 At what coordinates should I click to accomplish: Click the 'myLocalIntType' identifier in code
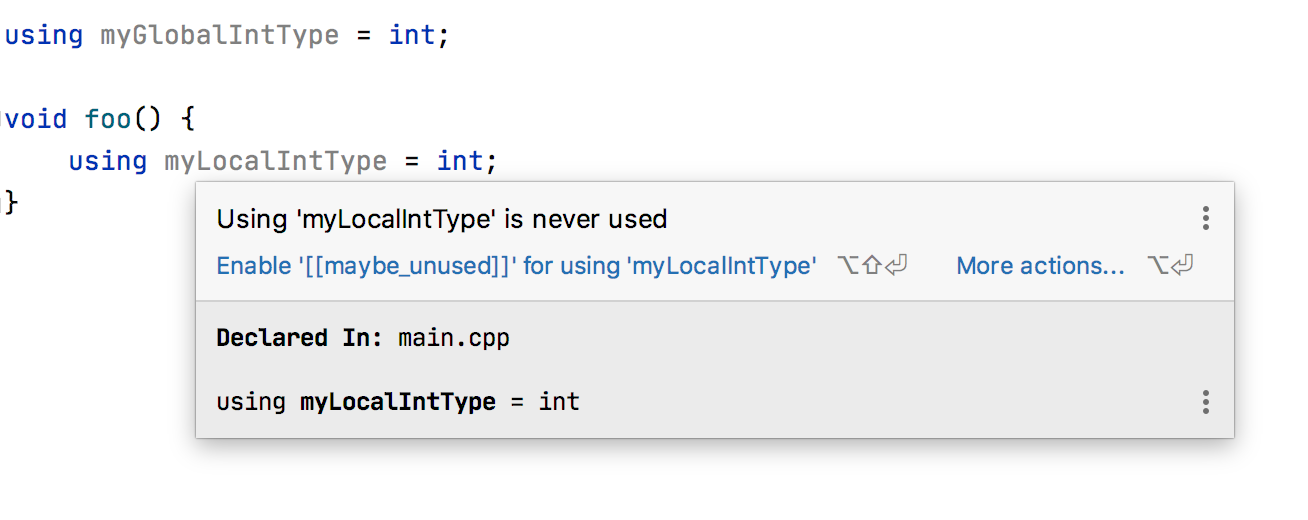pos(275,160)
